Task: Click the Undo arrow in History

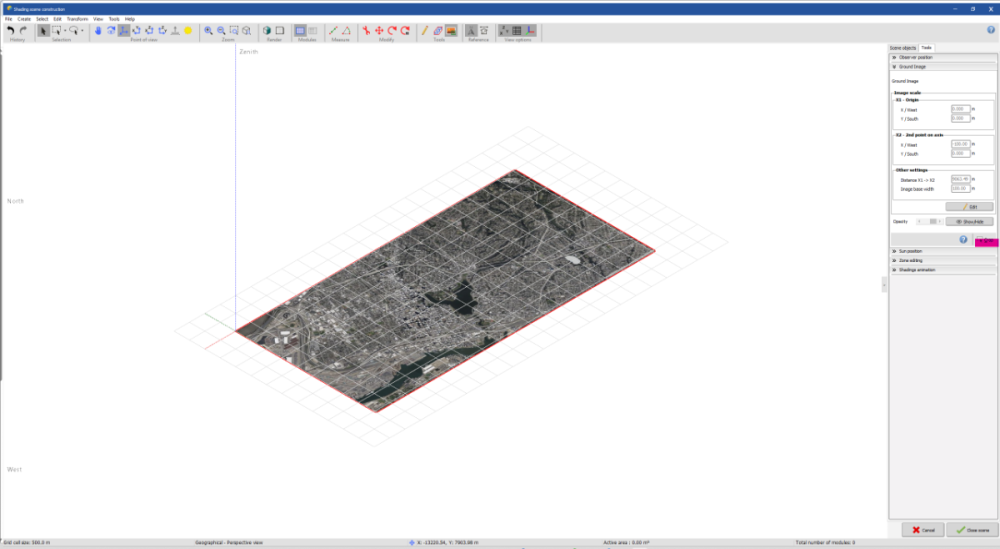Action: click(x=10, y=30)
